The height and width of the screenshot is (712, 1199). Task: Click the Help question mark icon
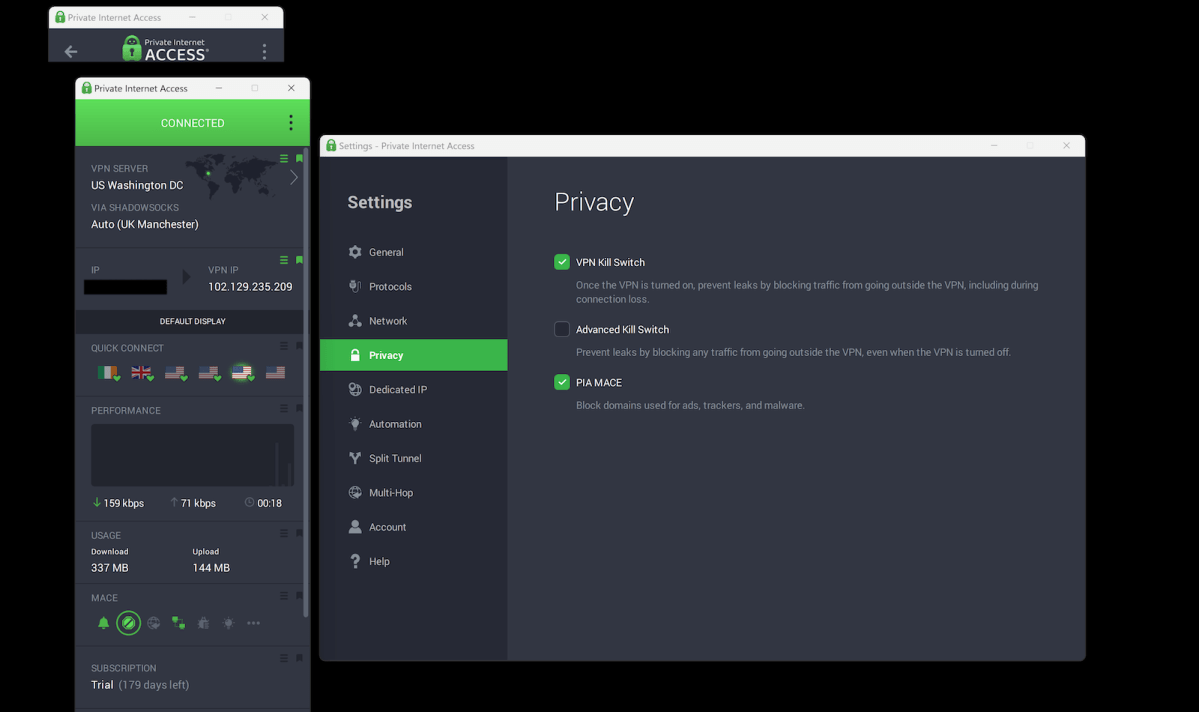[x=355, y=561]
